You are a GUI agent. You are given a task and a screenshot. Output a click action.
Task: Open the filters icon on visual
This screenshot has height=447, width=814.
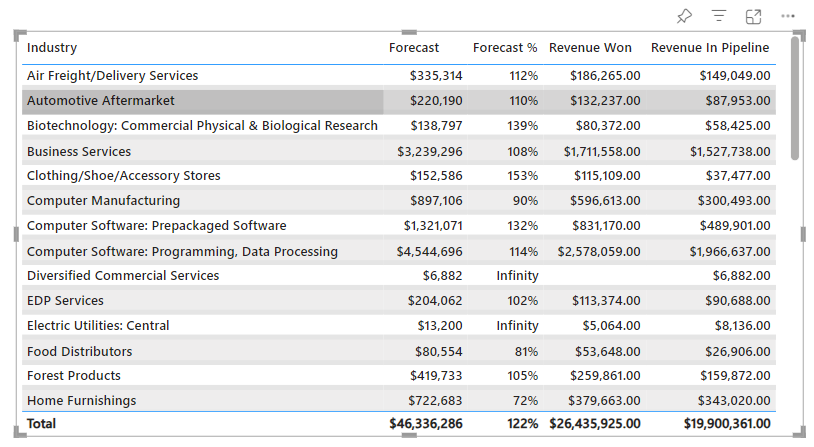pos(719,16)
